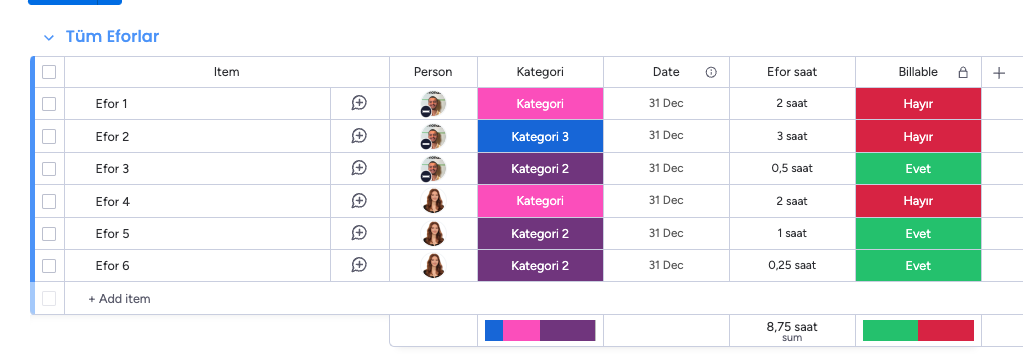Open the Efor 1 conversation icon
Viewport: 1023px width, 362px height.
tap(359, 103)
